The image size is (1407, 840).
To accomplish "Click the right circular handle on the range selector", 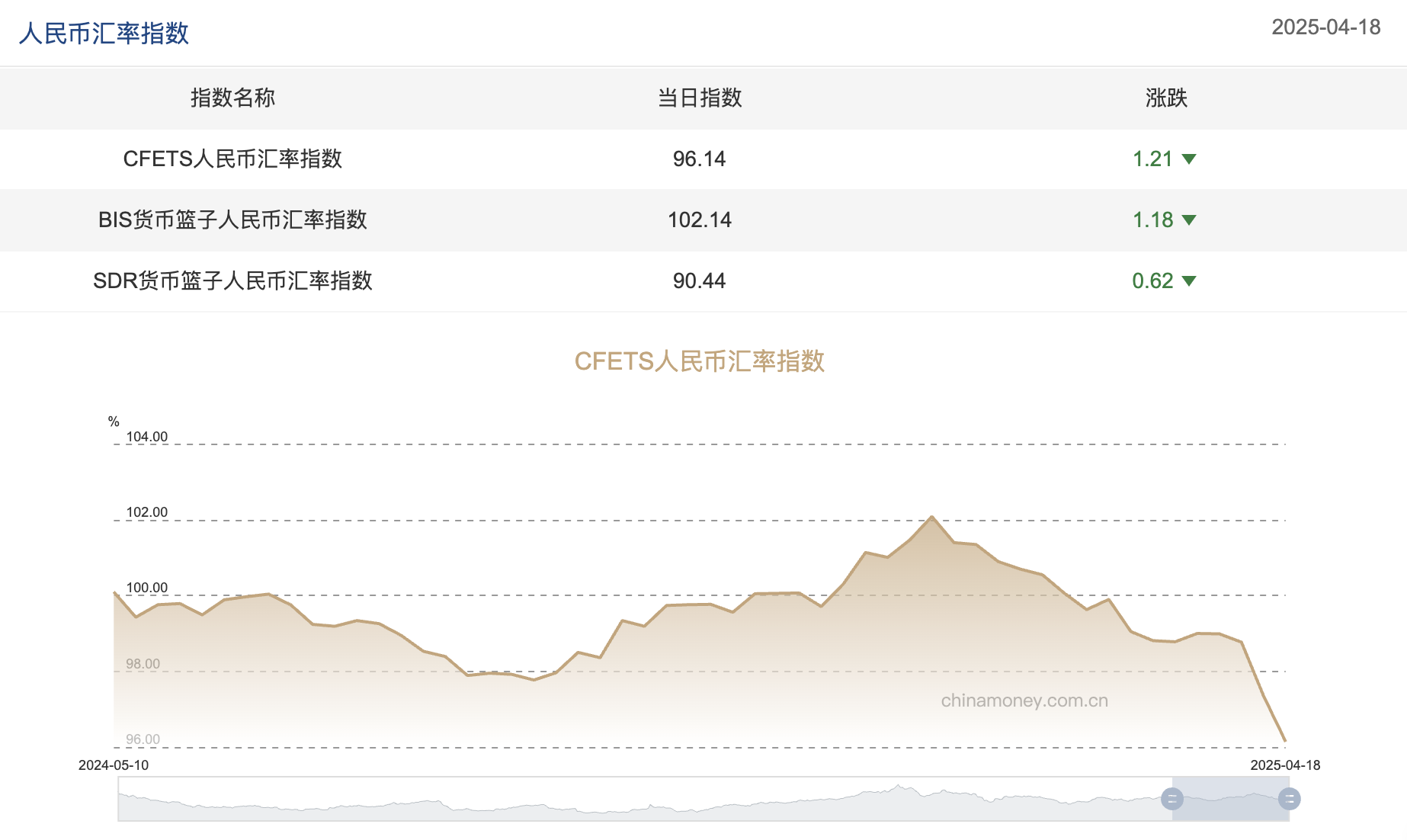I will click(x=1288, y=799).
